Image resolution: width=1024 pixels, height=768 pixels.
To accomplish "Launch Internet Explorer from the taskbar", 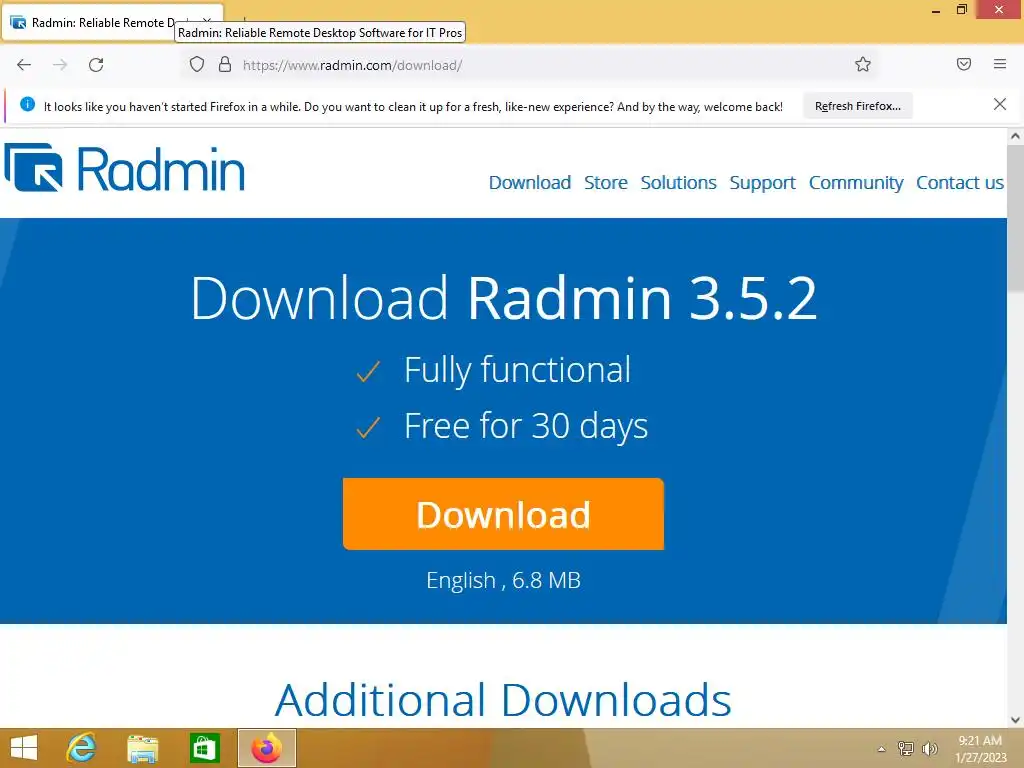I will (x=82, y=748).
